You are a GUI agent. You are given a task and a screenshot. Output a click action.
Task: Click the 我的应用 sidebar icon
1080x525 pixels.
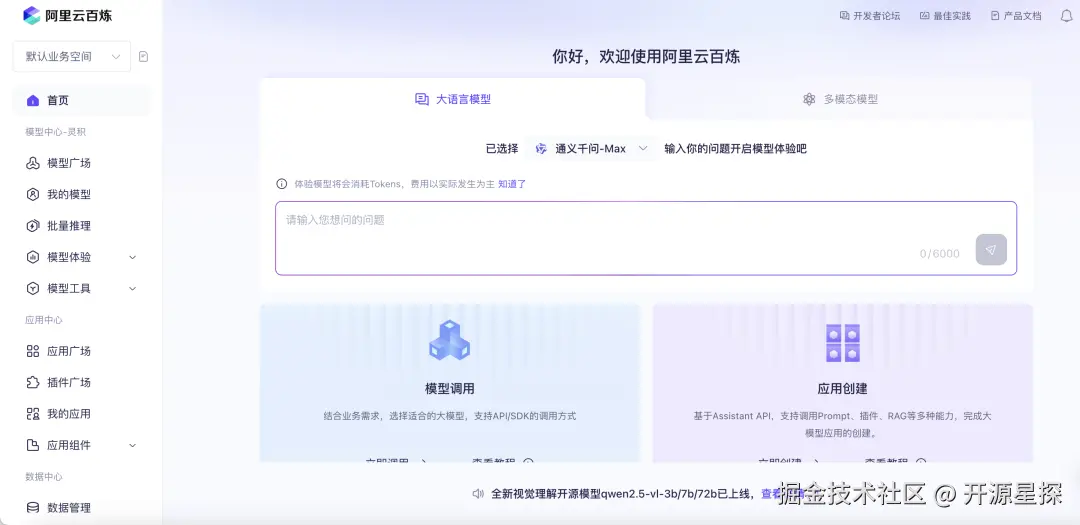[x=32, y=414]
